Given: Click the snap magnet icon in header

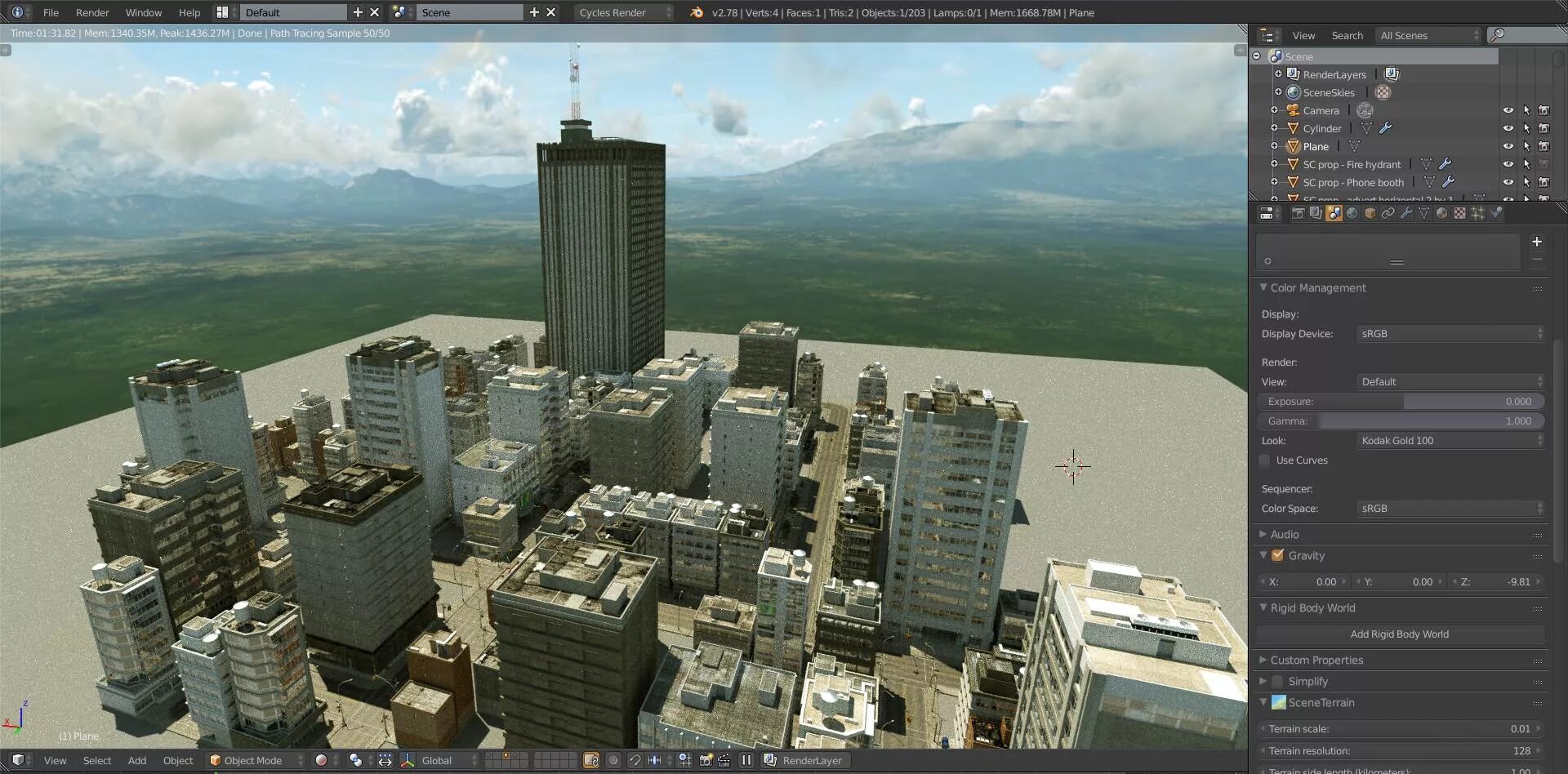Looking at the screenshot, I should tap(635, 760).
